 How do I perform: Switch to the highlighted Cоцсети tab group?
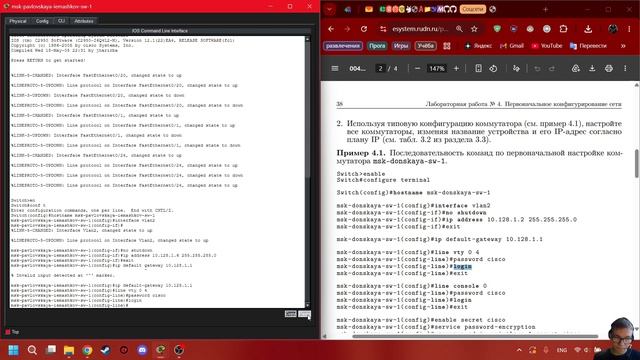[473, 9]
